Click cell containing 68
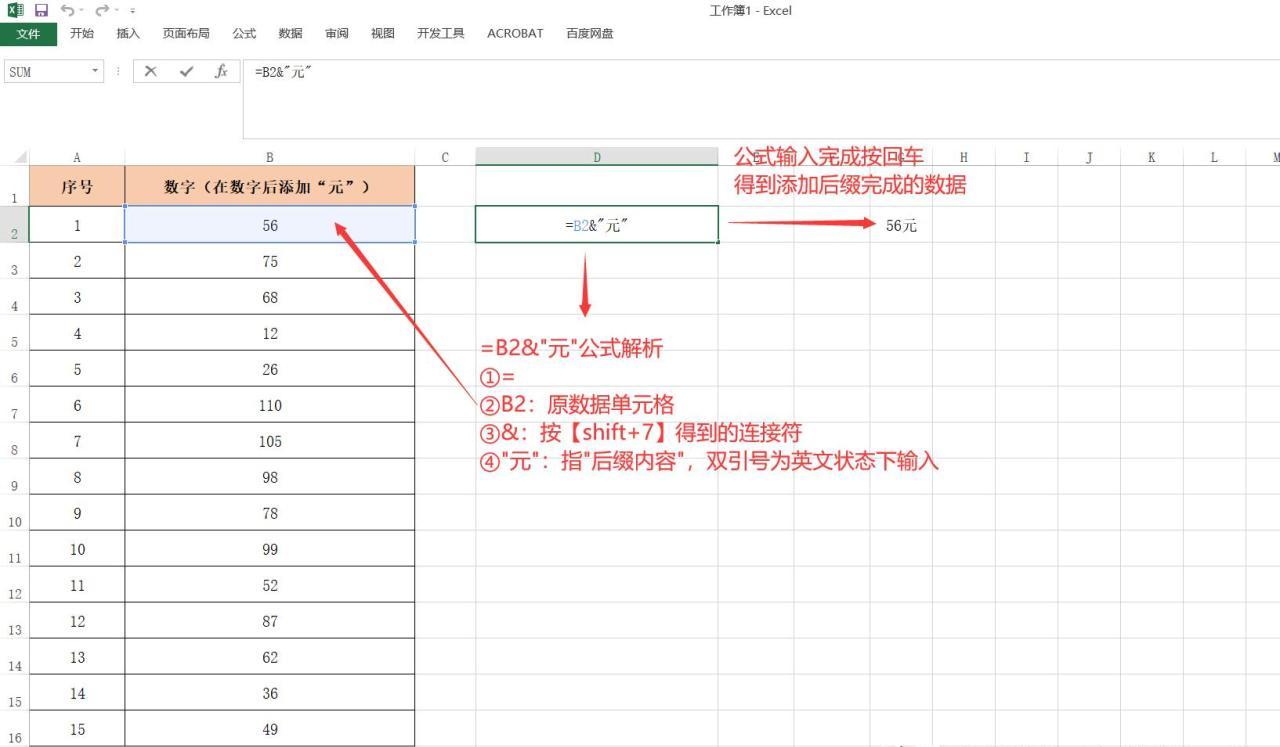The image size is (1280, 747). coord(270,297)
